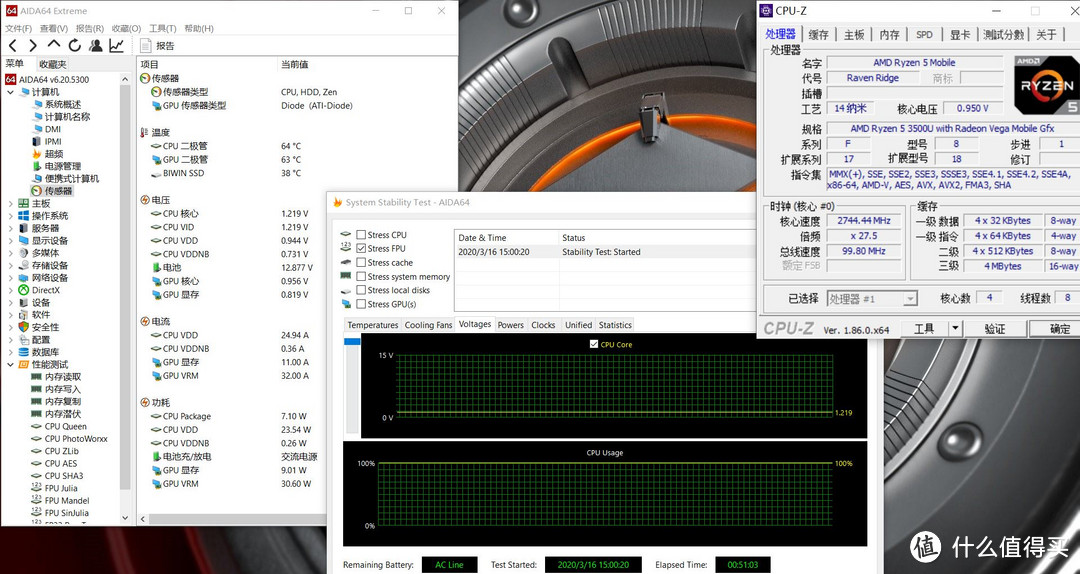This screenshot has width=1080, height=574.
Task: Click the AIDA64 tree vertical scrollbar
Action: (x=125, y=289)
